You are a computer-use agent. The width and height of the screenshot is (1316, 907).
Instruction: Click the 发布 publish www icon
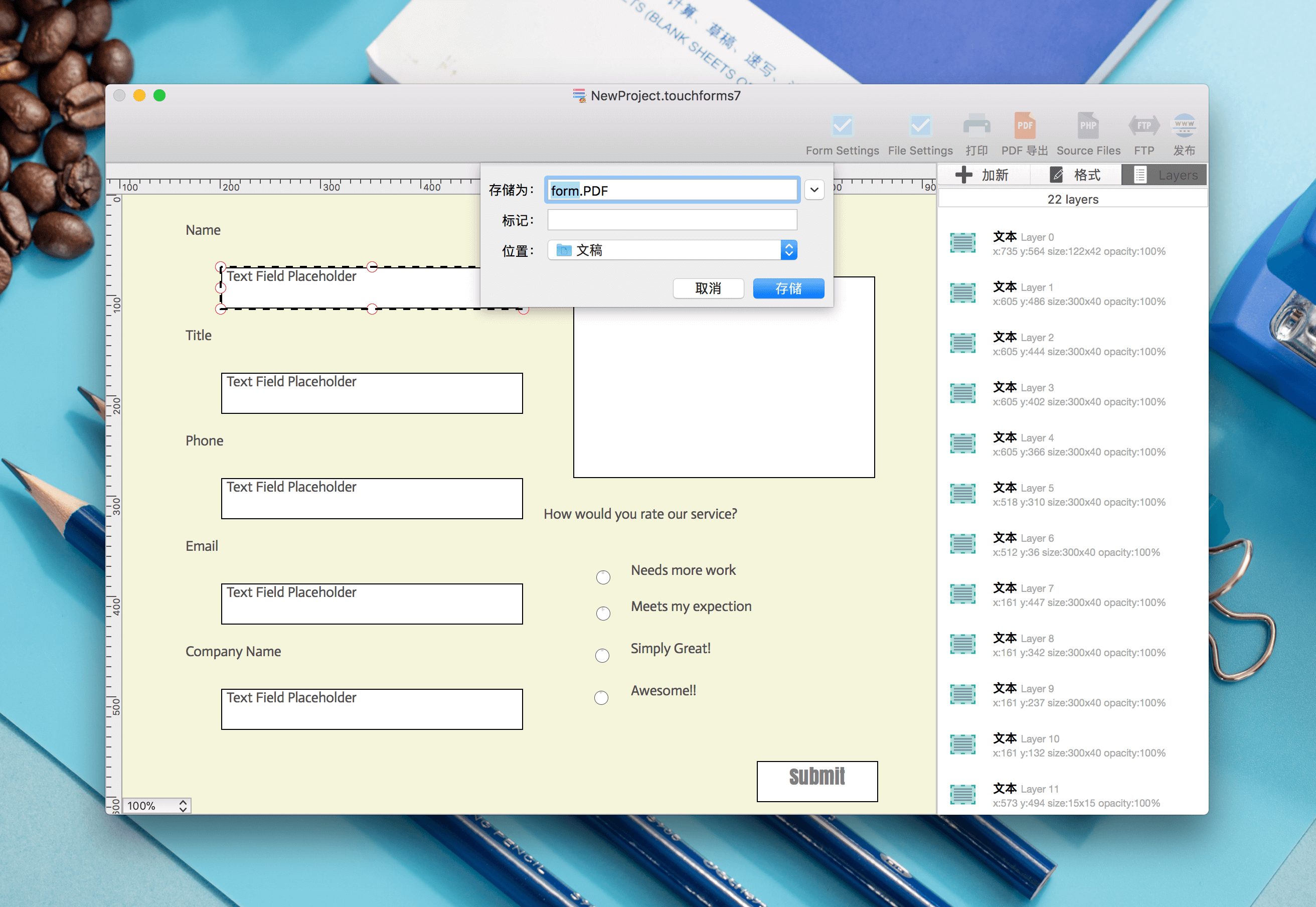point(1184,126)
